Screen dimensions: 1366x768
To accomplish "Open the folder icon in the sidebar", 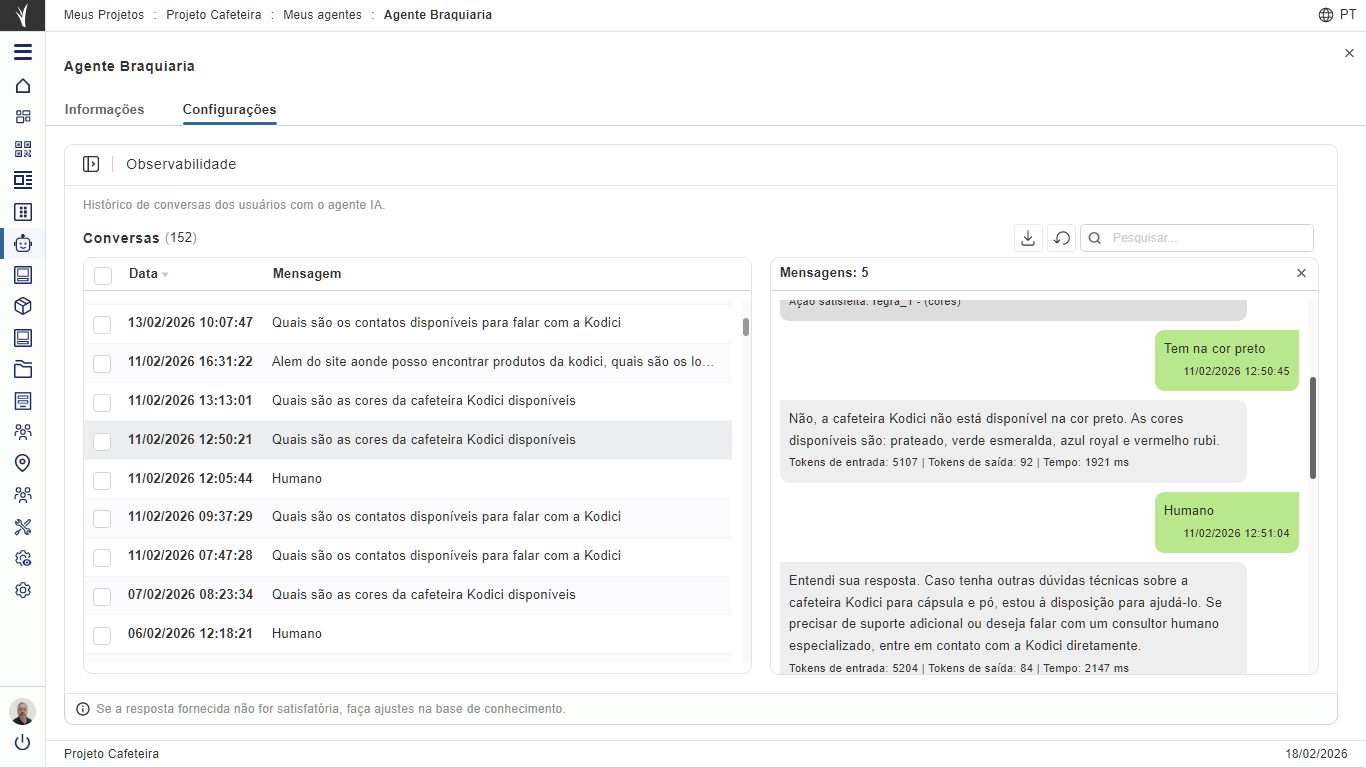I will tap(23, 369).
